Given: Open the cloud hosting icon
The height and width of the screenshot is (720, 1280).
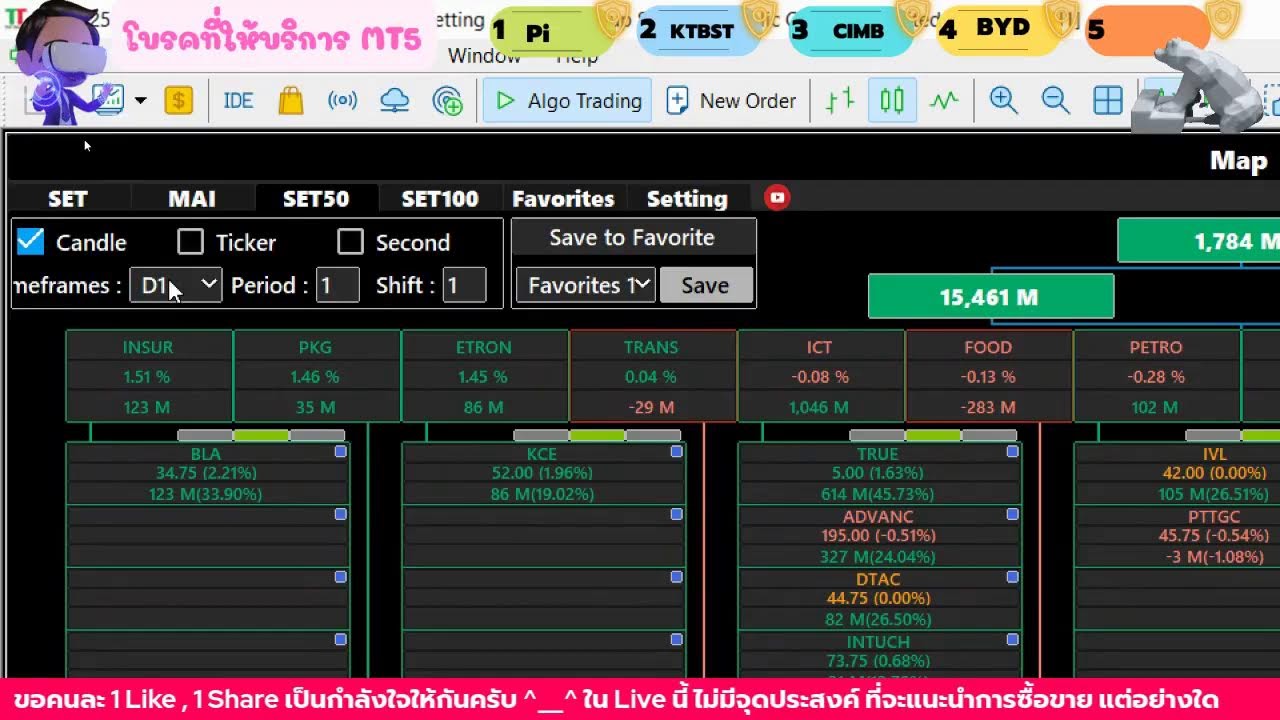Looking at the screenshot, I should tap(395, 100).
